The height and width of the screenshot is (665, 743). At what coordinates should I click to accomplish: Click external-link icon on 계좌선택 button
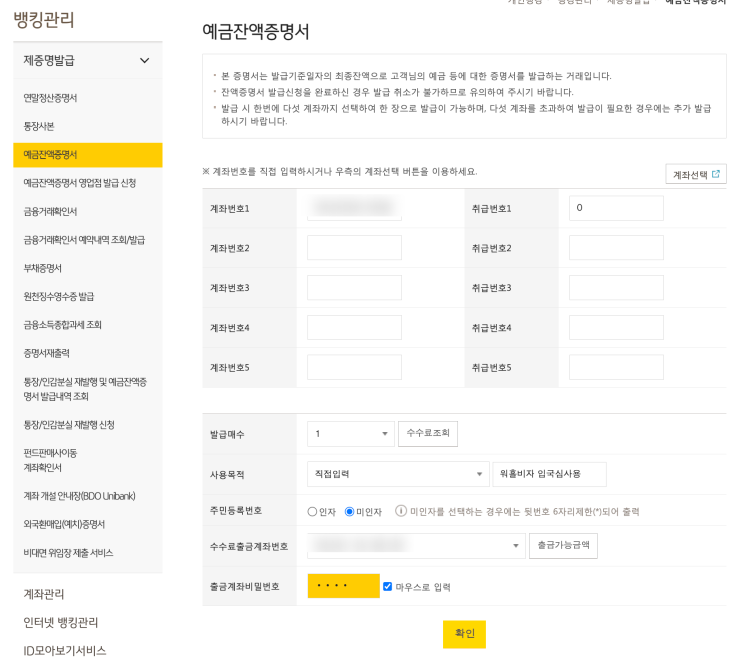point(716,174)
